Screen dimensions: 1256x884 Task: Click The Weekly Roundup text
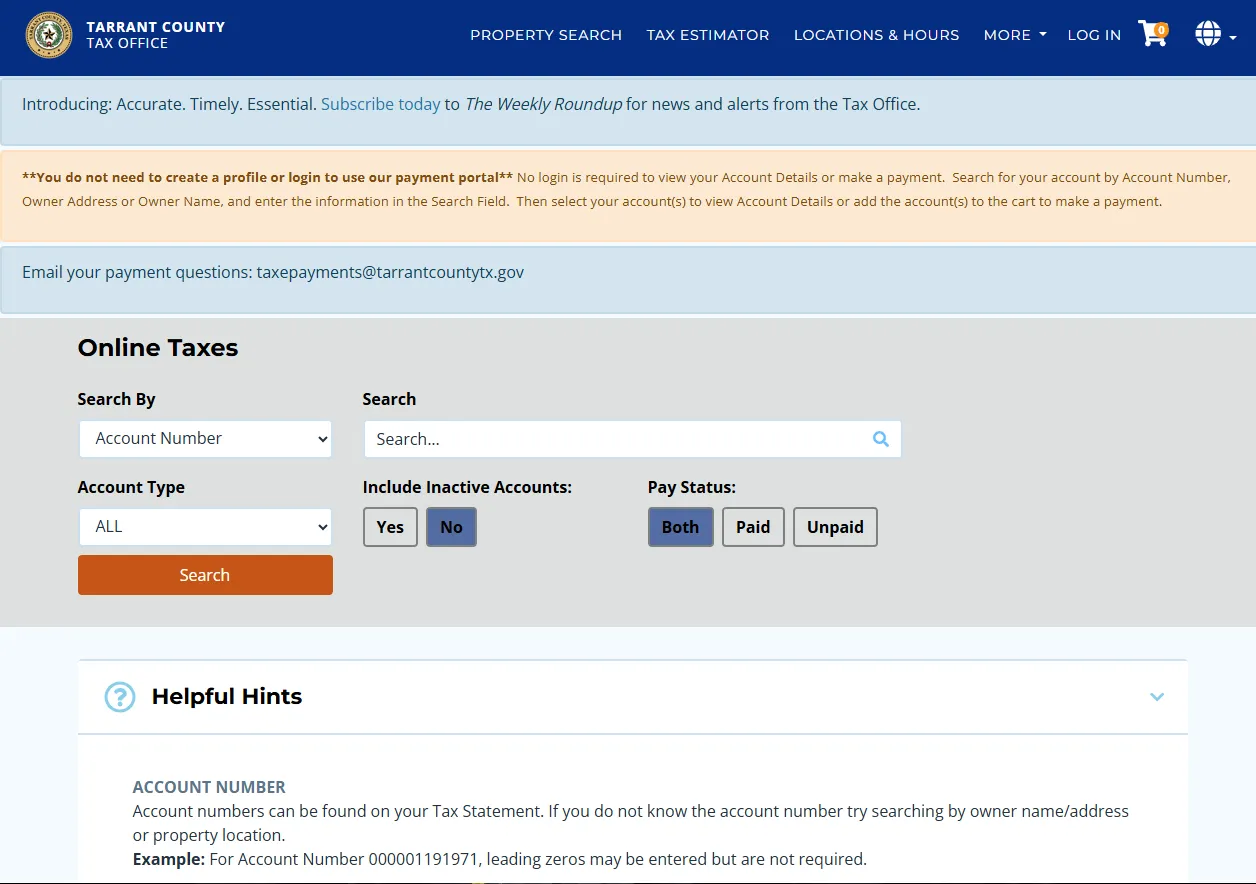pos(544,104)
